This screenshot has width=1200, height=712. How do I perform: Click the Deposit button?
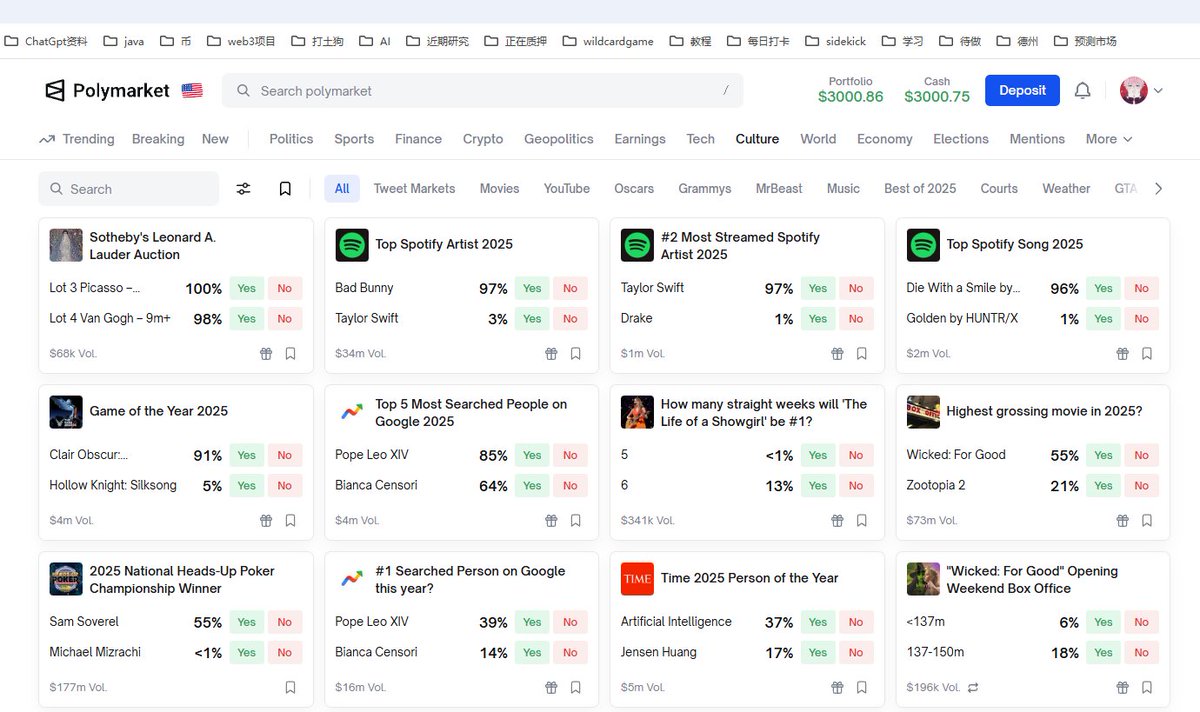(x=1022, y=90)
